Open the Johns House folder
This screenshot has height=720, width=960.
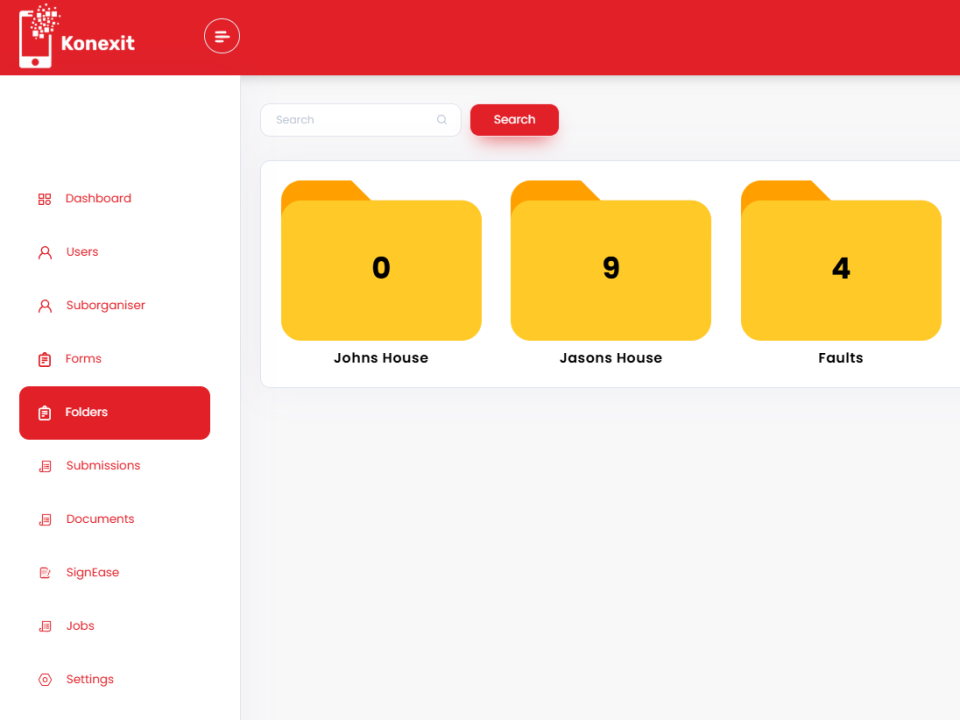(x=381, y=268)
